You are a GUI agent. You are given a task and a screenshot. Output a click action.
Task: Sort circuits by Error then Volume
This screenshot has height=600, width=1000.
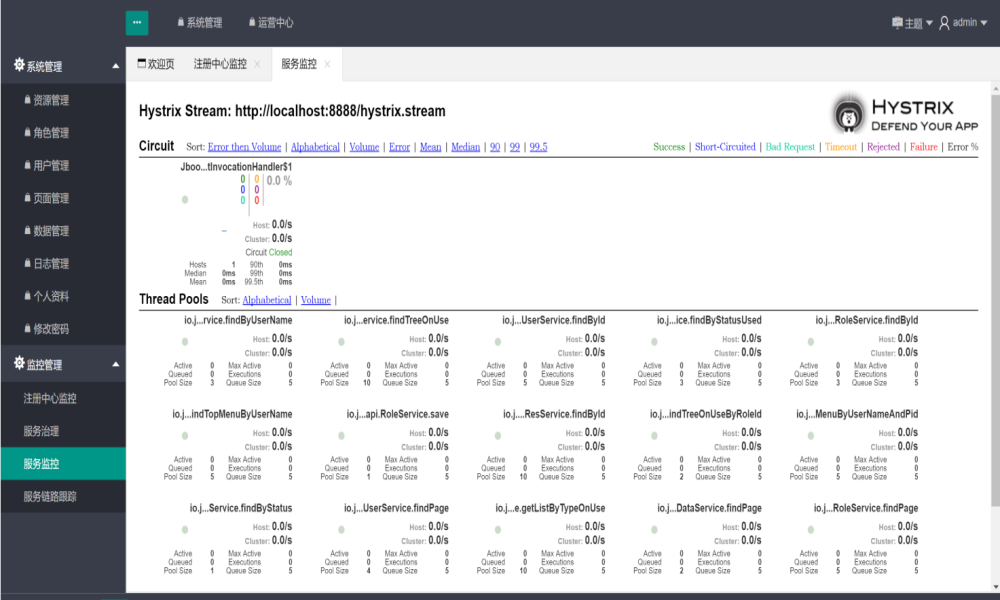tap(244, 147)
